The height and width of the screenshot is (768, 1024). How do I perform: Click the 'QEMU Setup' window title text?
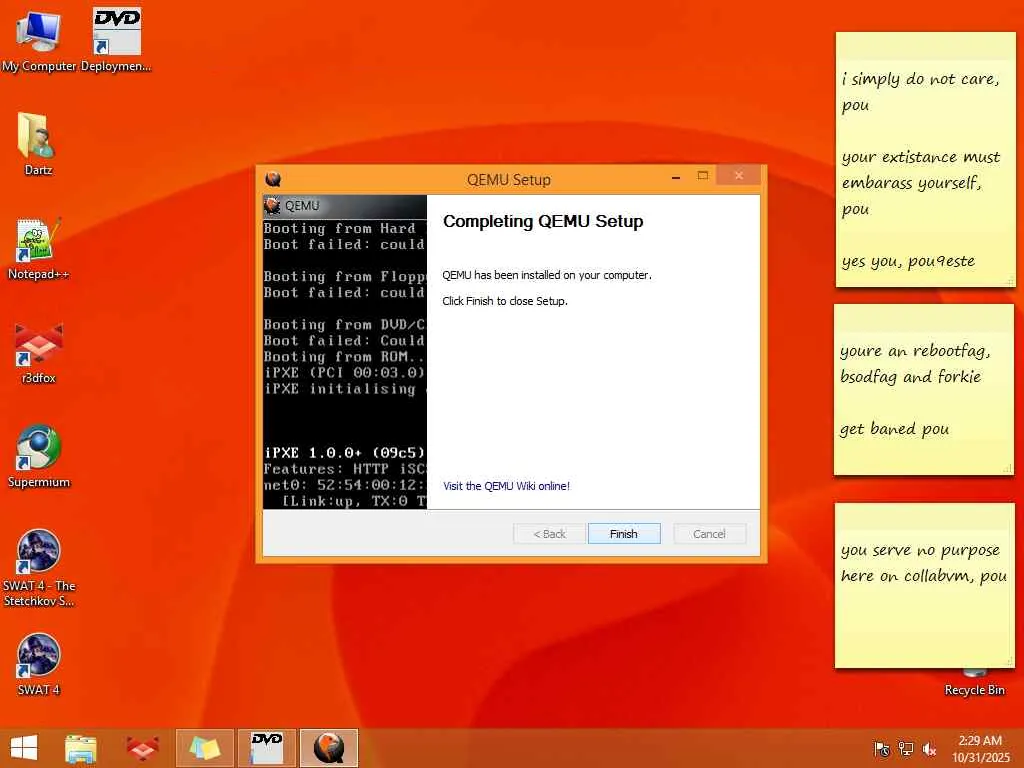509,180
